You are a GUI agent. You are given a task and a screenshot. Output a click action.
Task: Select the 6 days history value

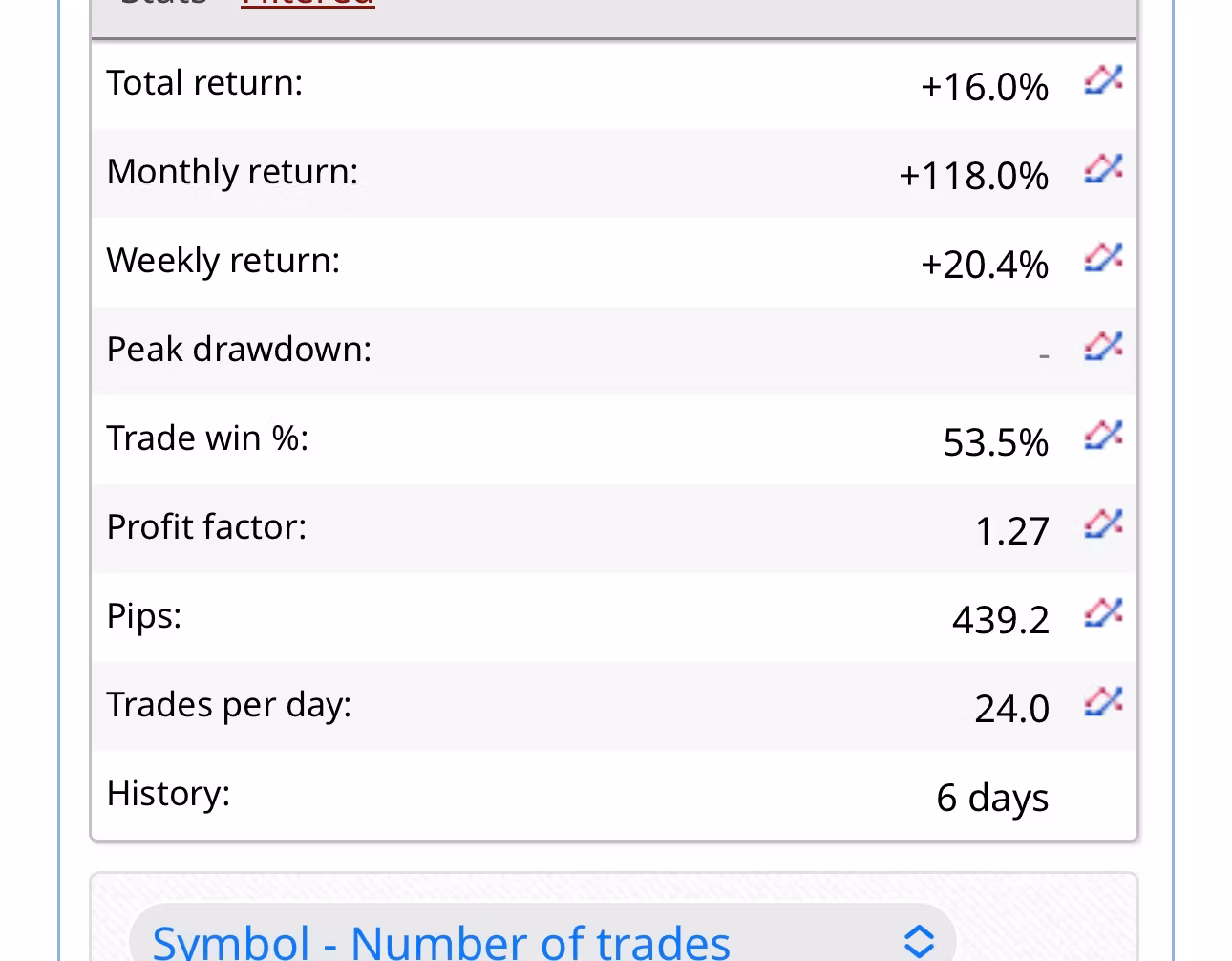click(x=992, y=798)
